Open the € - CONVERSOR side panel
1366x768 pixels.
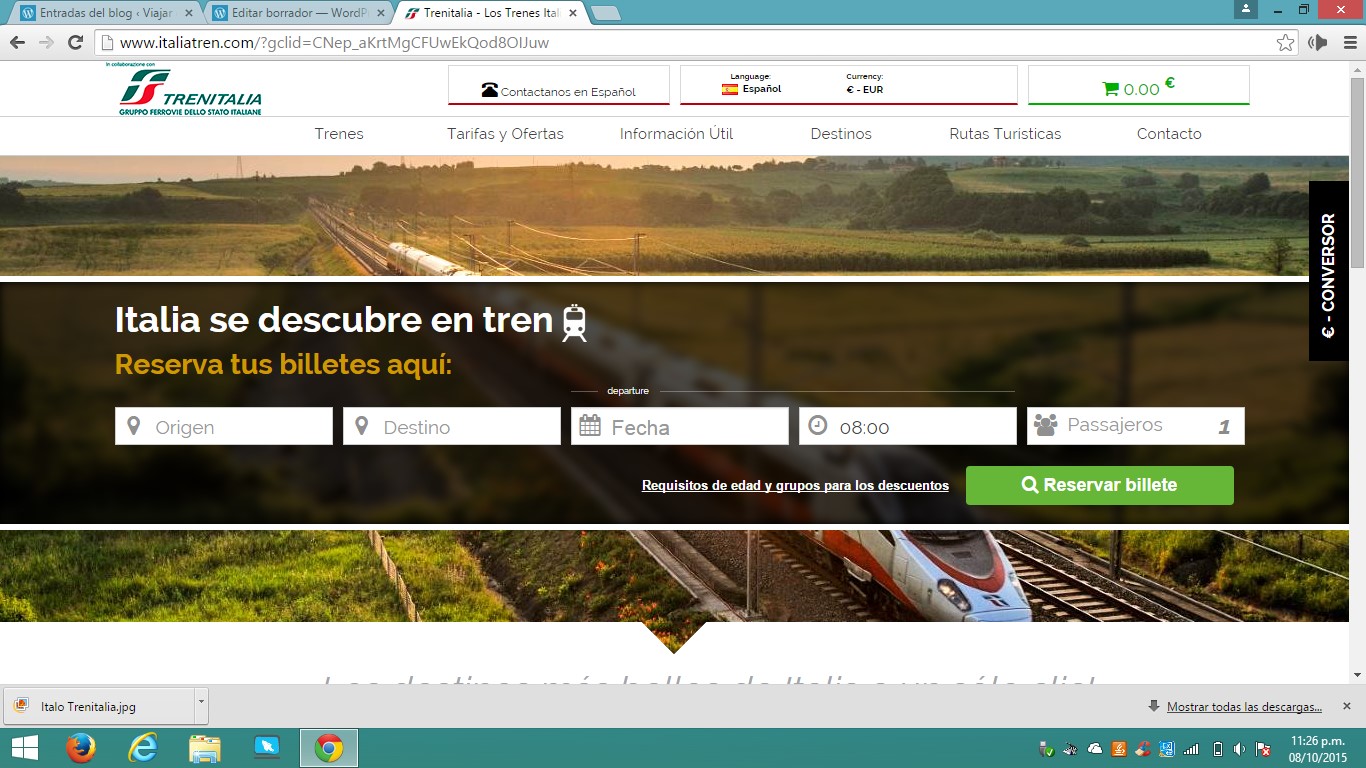pyautogui.click(x=1328, y=271)
